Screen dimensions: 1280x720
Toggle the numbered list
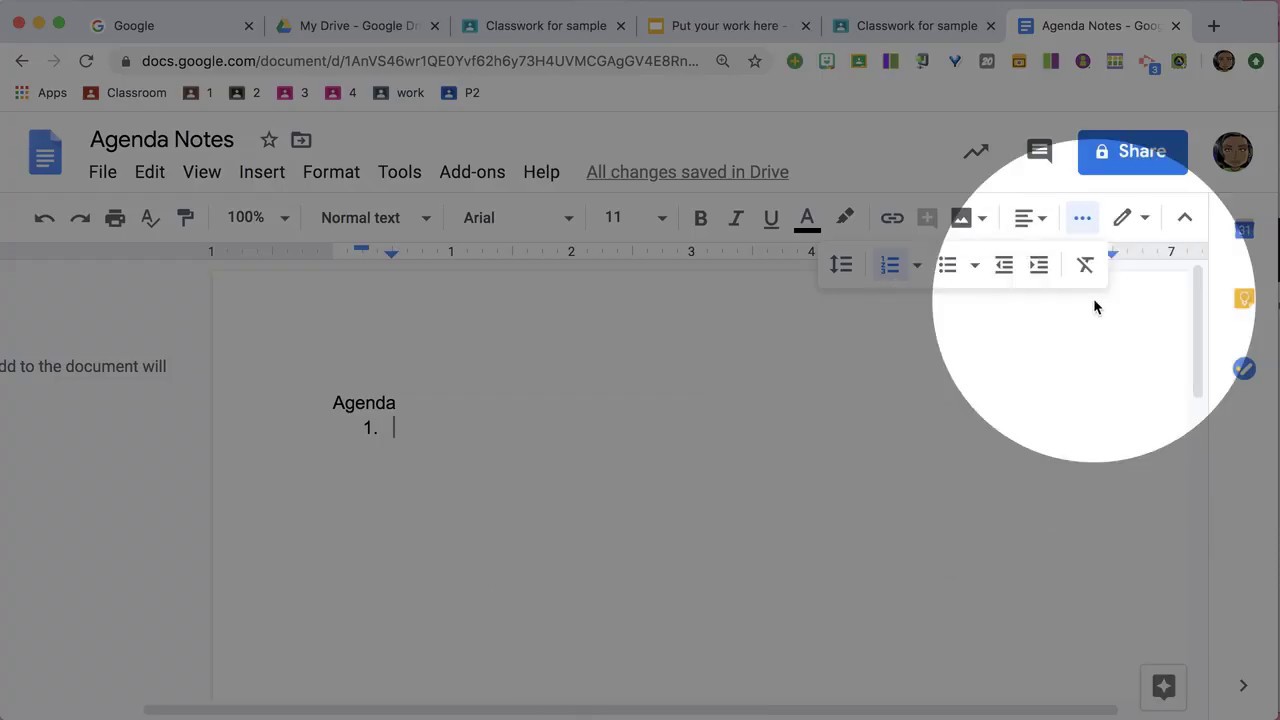[890, 265]
